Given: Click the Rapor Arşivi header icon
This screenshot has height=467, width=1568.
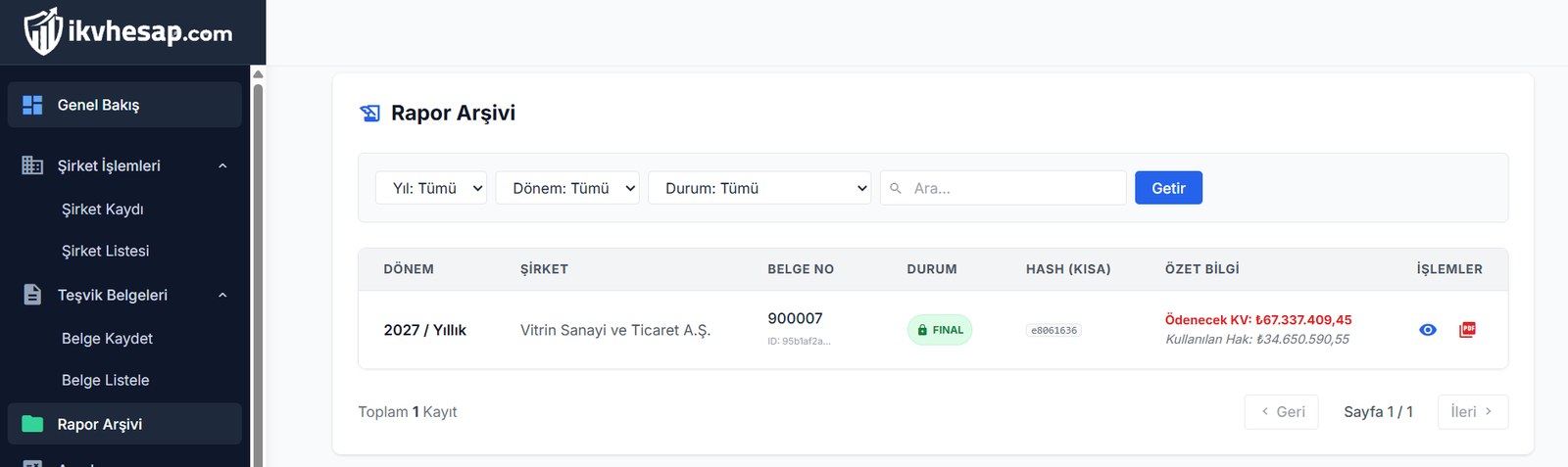Looking at the screenshot, I should coord(369,114).
